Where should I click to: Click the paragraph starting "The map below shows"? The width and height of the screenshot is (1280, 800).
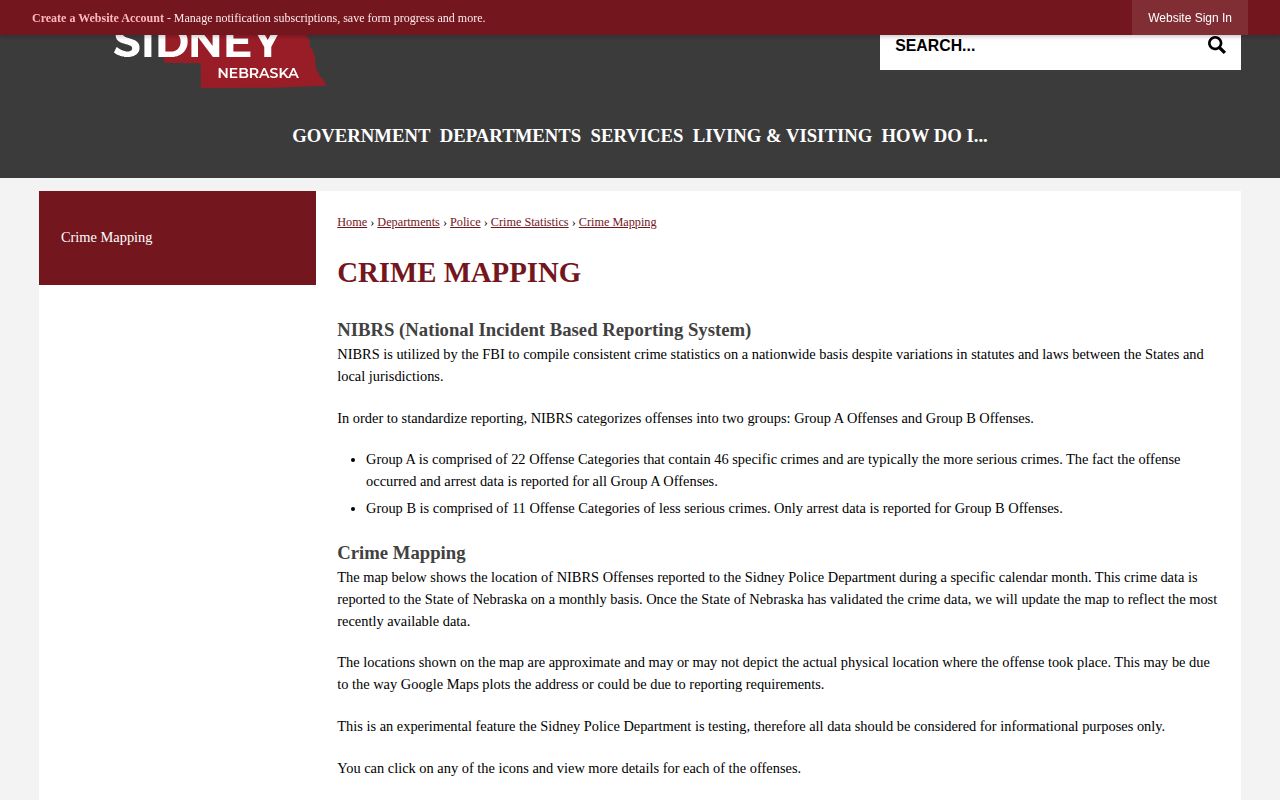tap(777, 599)
